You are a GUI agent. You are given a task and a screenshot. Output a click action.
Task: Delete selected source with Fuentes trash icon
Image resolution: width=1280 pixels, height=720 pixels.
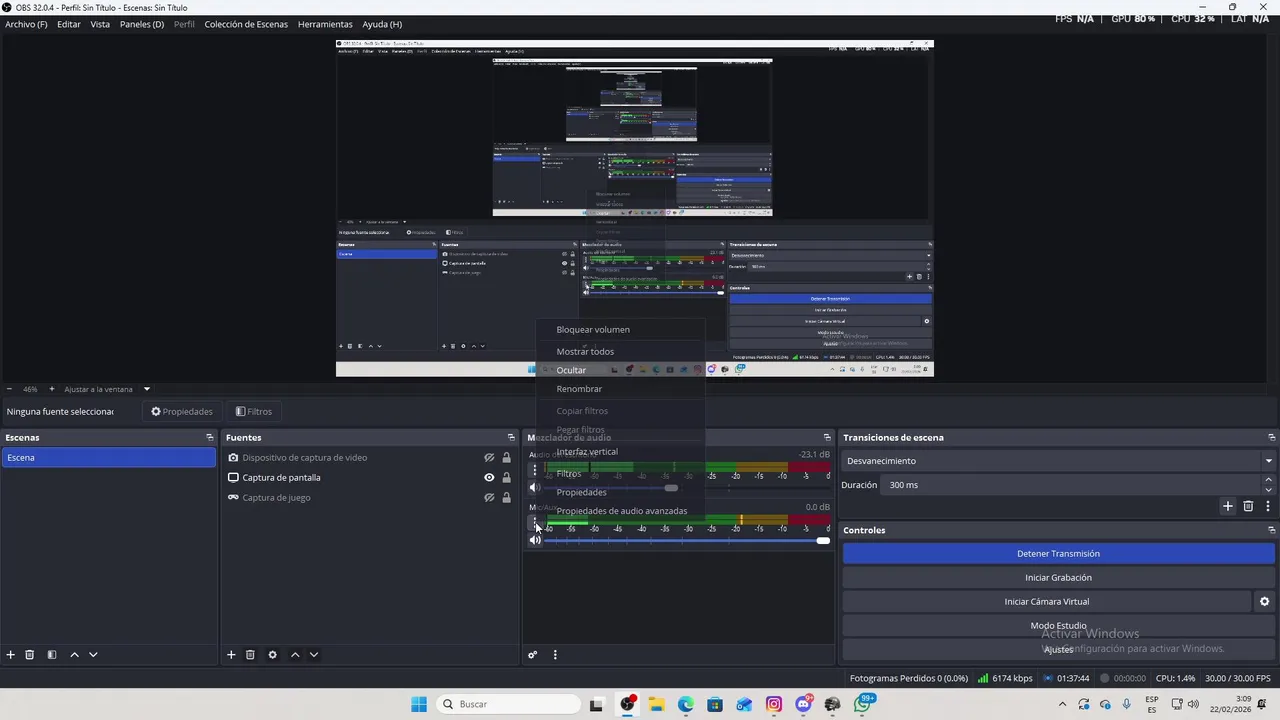coord(250,655)
